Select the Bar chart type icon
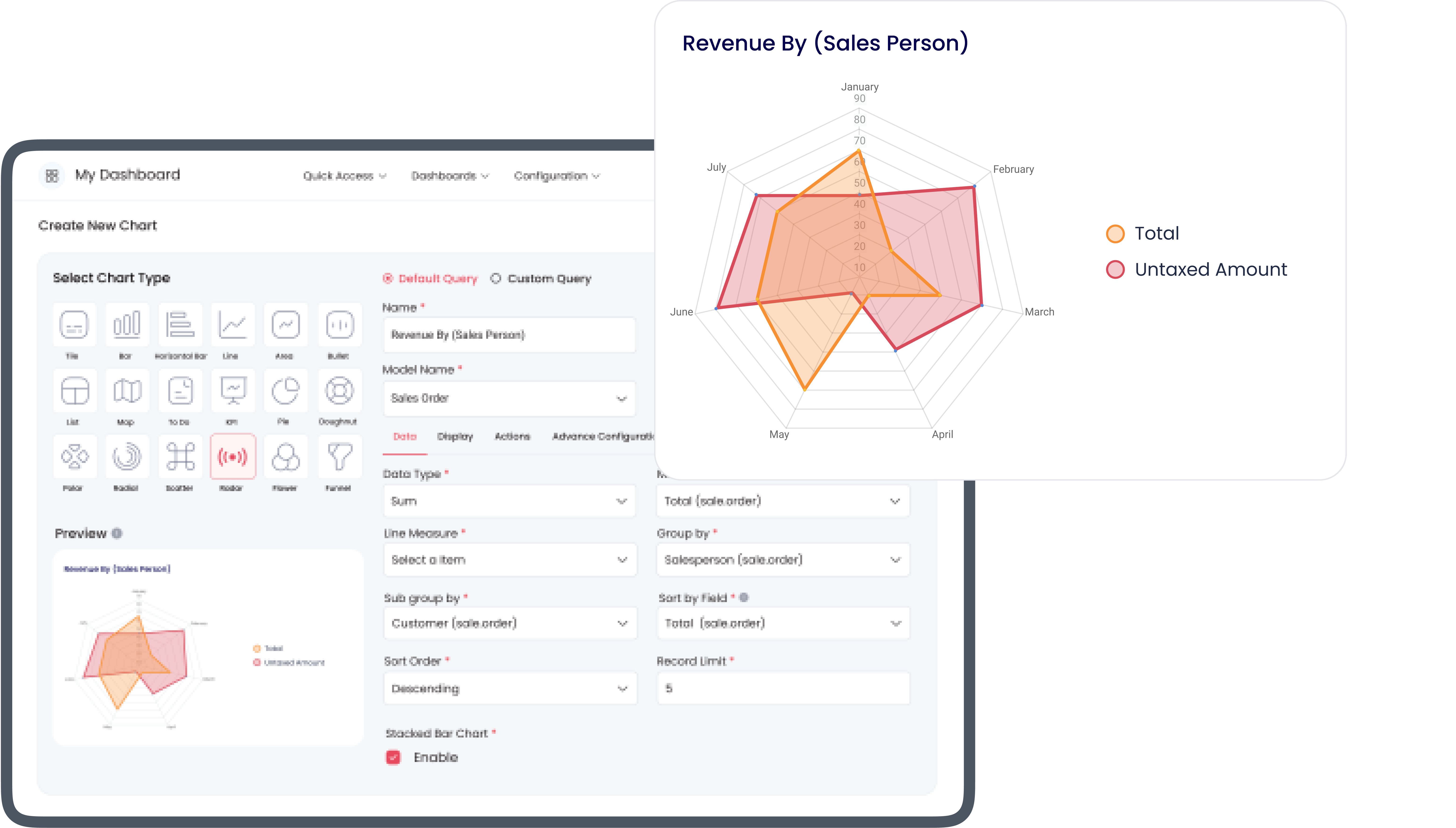This screenshot has width=1456, height=828. coord(127,325)
